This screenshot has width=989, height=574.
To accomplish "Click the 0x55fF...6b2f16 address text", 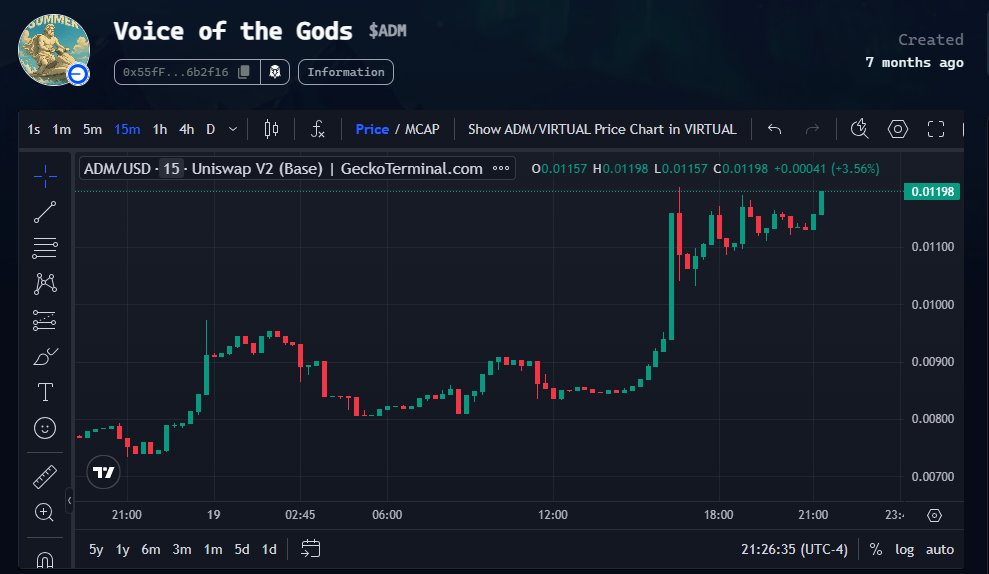I will 175,72.
